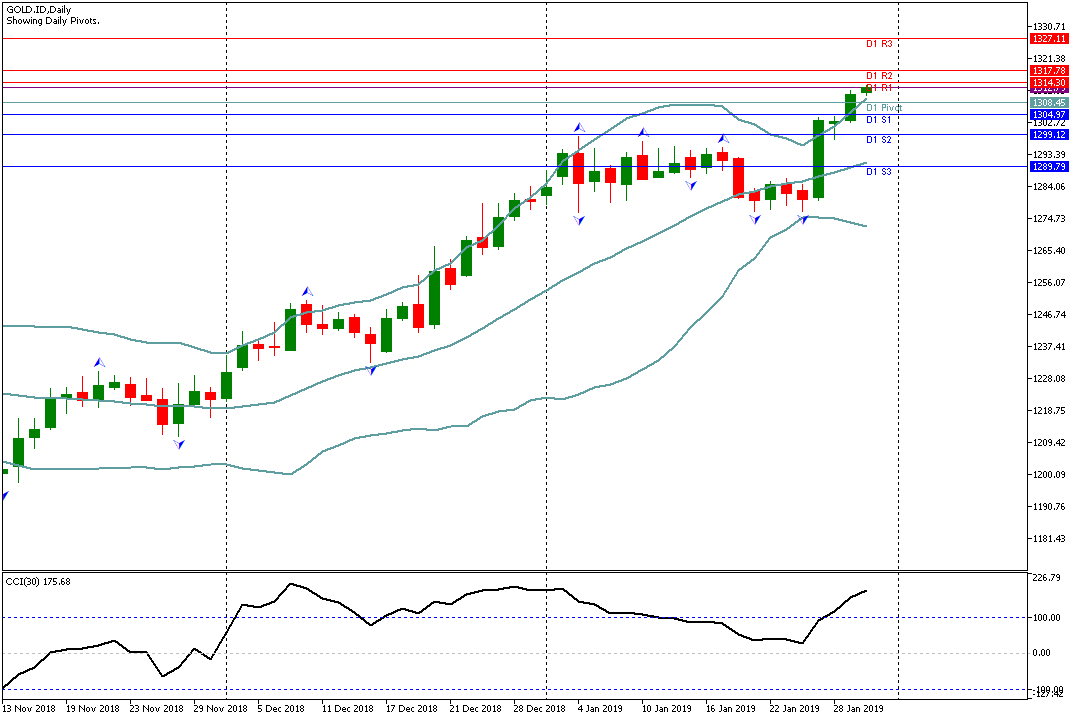Click the red 1327.11 price tag
This screenshot has height=720, width=1080.
(1049, 39)
